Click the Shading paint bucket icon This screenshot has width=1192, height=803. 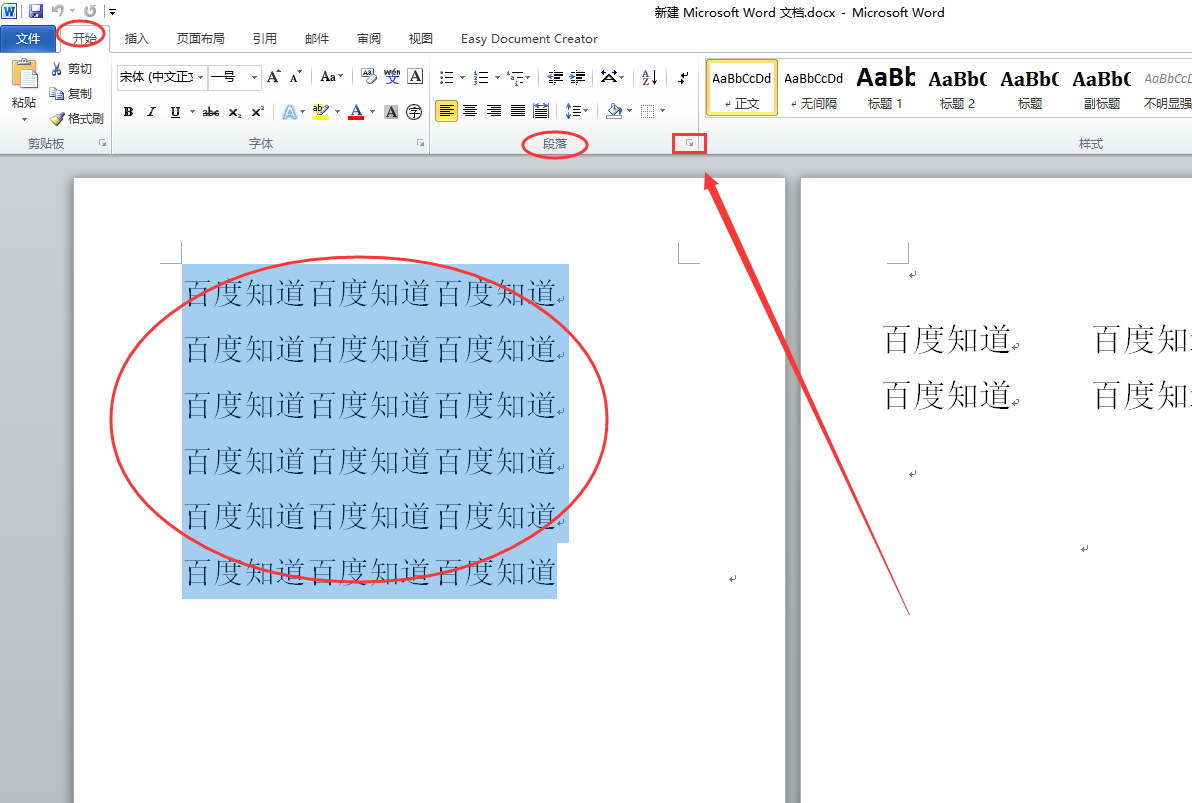614,111
